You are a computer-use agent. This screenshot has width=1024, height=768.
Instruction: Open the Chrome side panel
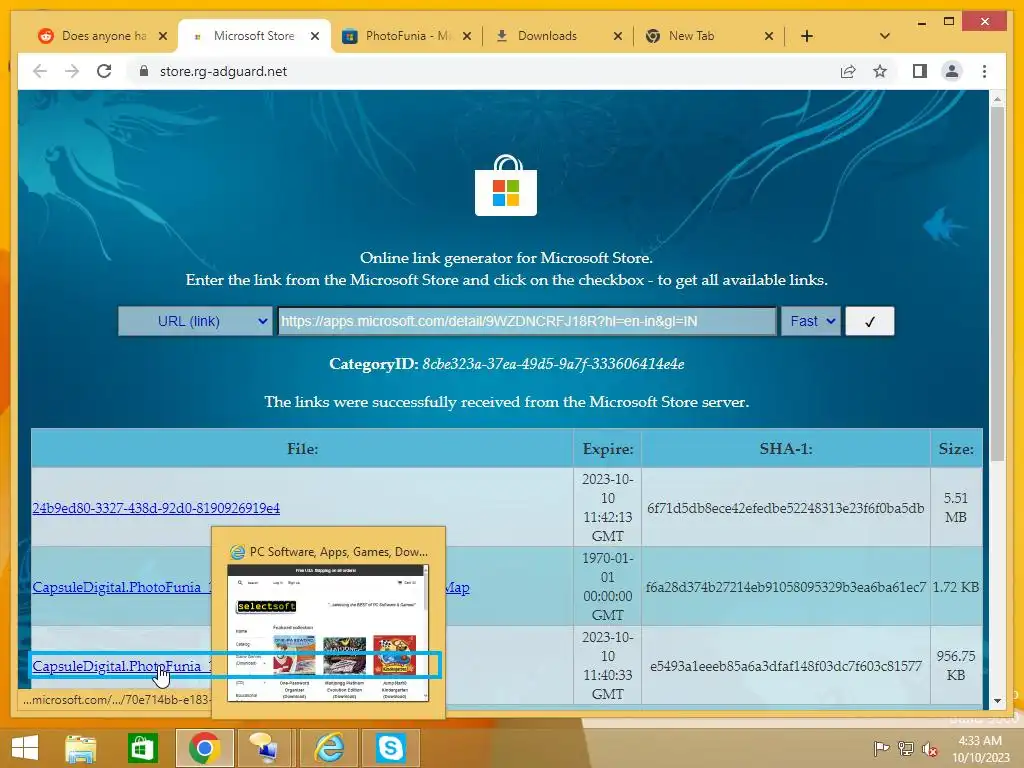click(x=920, y=71)
